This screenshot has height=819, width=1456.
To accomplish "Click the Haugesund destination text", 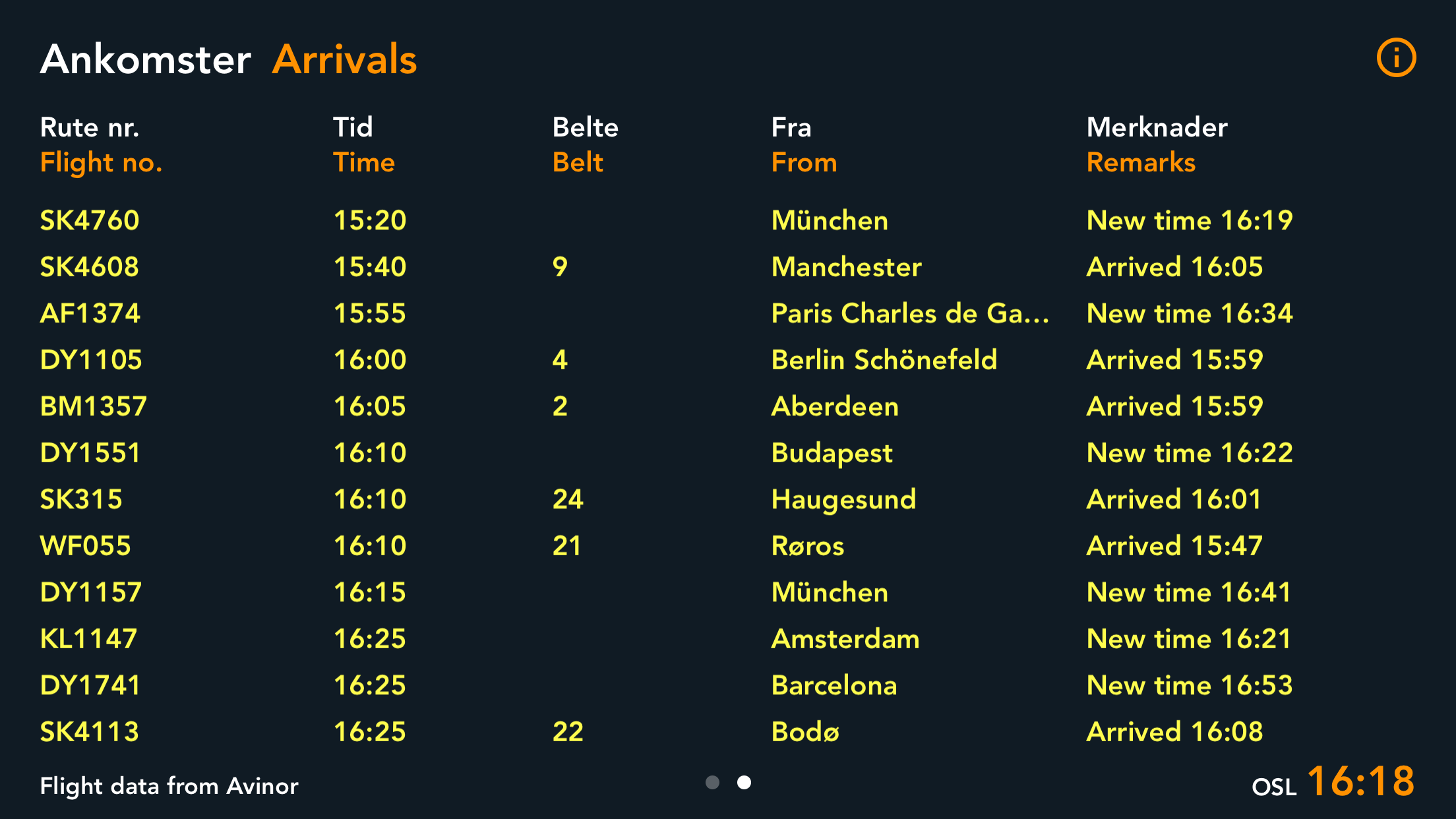I will [x=843, y=499].
